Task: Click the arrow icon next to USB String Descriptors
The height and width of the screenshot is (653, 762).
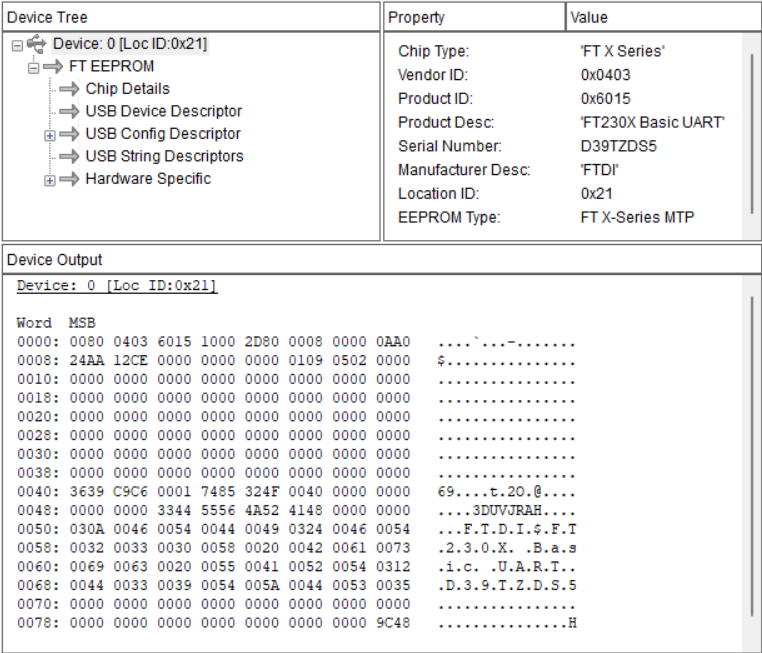Action: tap(70, 156)
